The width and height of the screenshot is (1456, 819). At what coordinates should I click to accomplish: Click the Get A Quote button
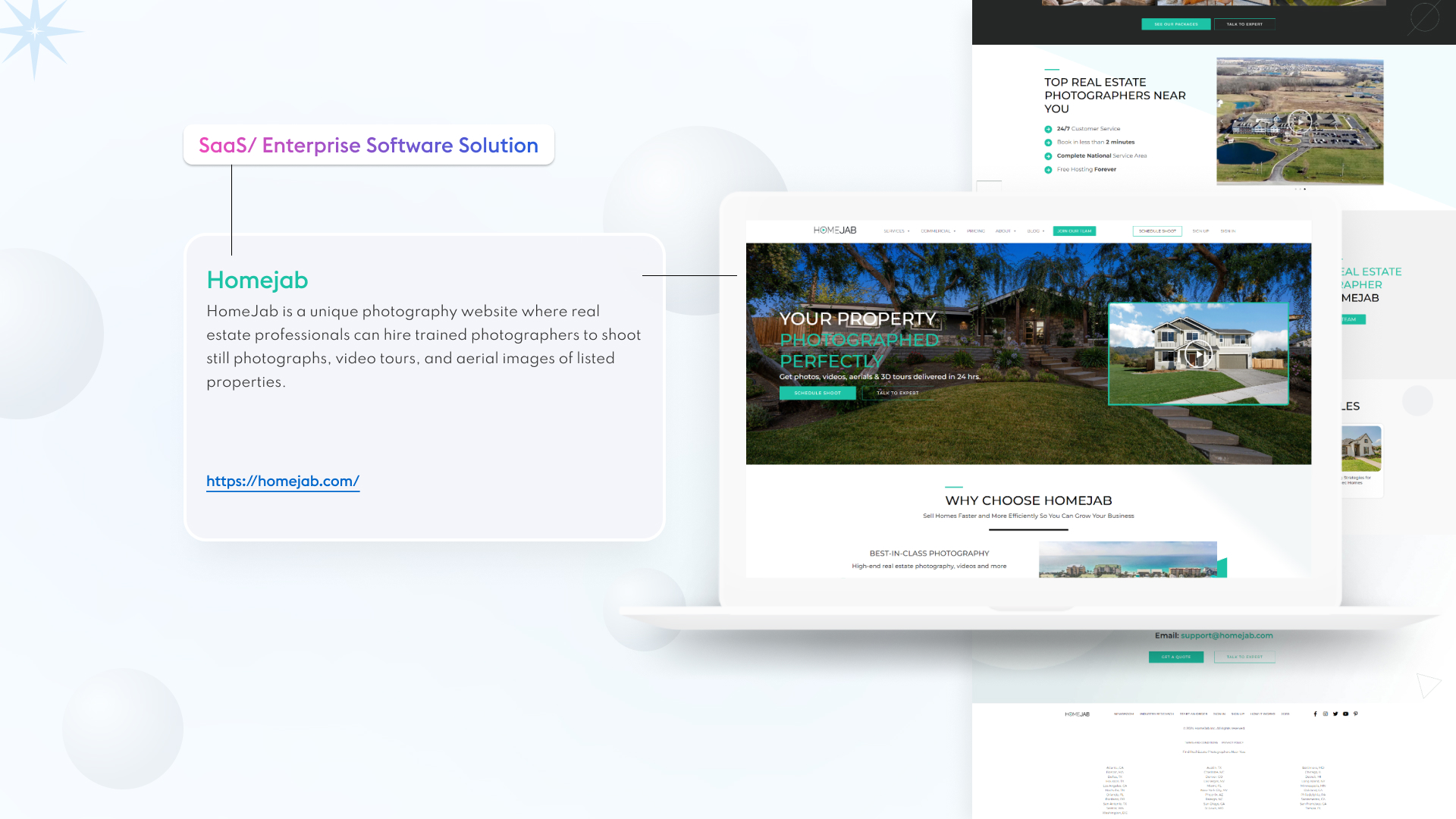(x=1176, y=657)
